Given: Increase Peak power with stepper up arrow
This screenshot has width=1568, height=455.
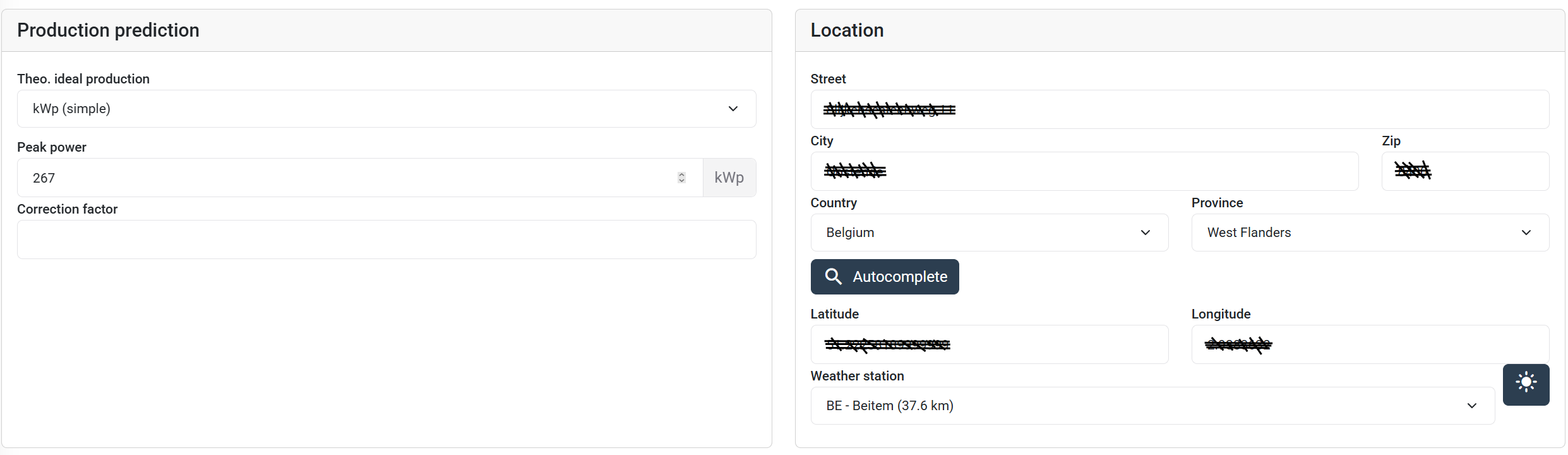Looking at the screenshot, I should click(681, 174).
